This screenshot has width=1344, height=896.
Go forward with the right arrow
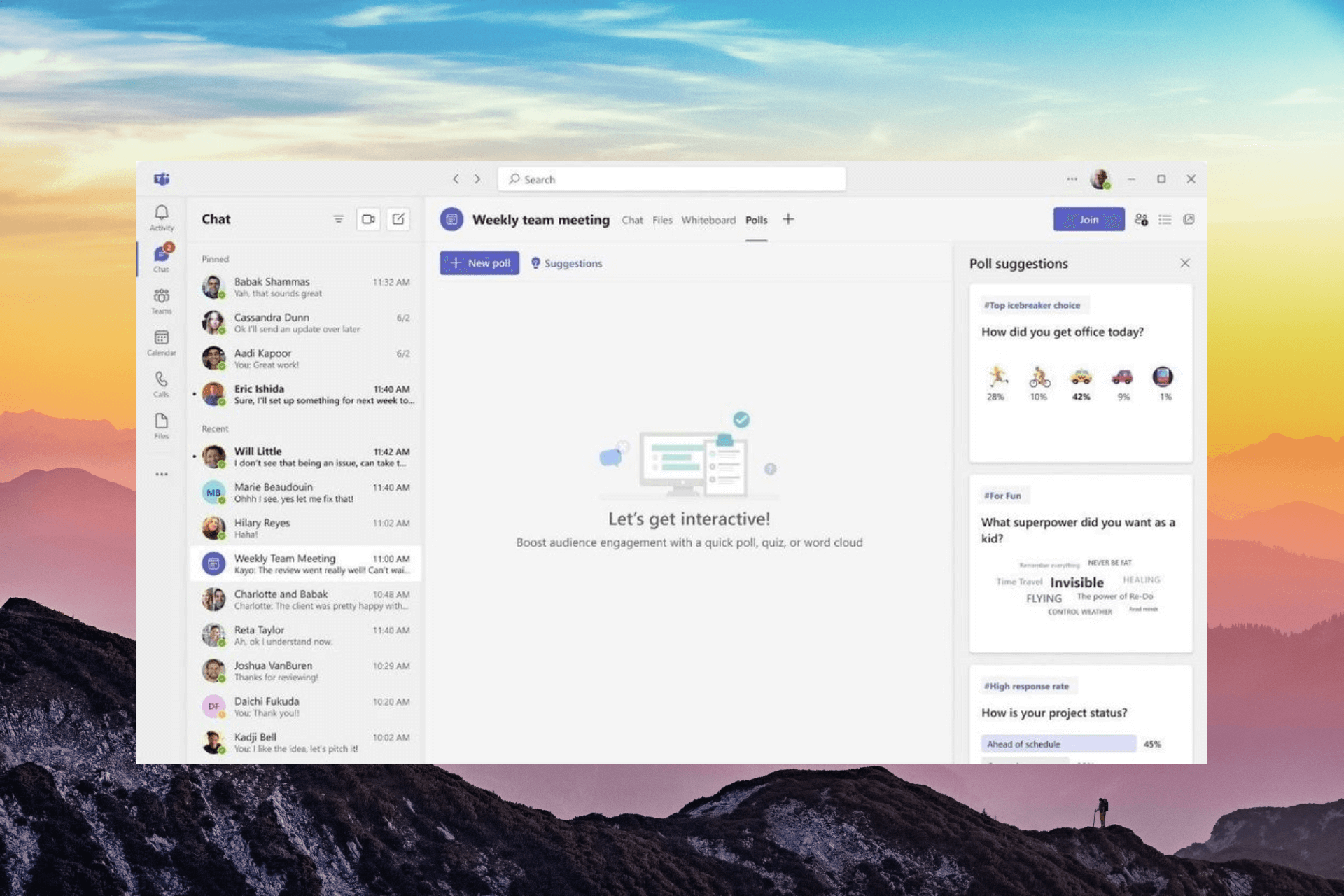(477, 179)
